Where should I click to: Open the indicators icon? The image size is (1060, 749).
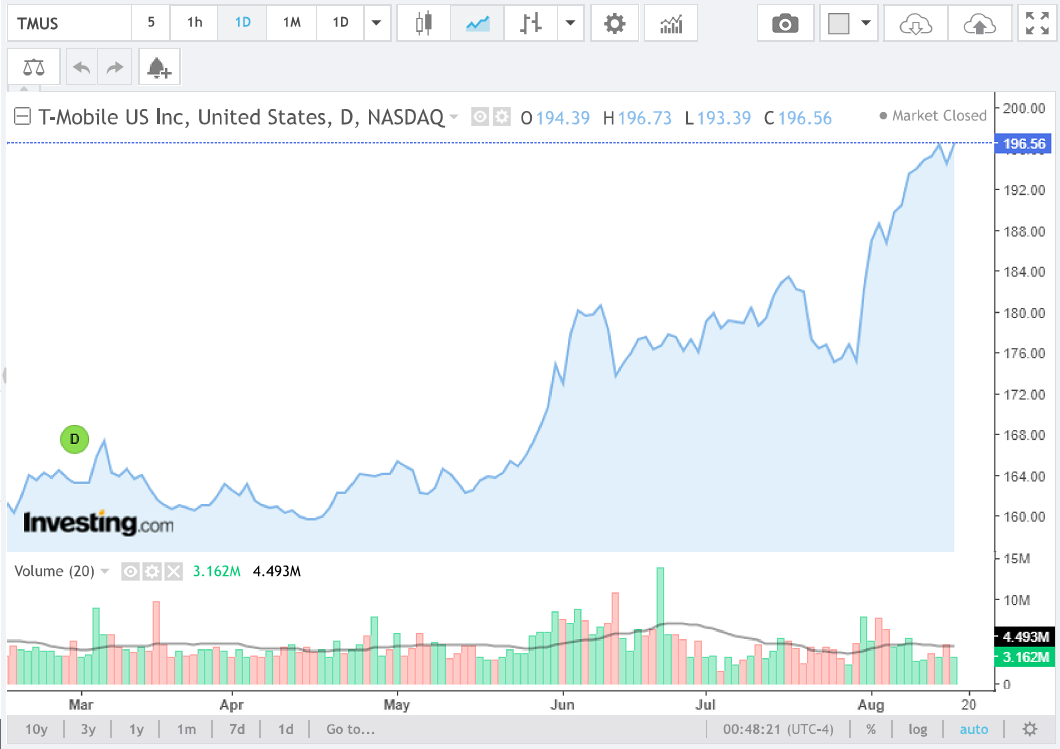click(x=671, y=23)
